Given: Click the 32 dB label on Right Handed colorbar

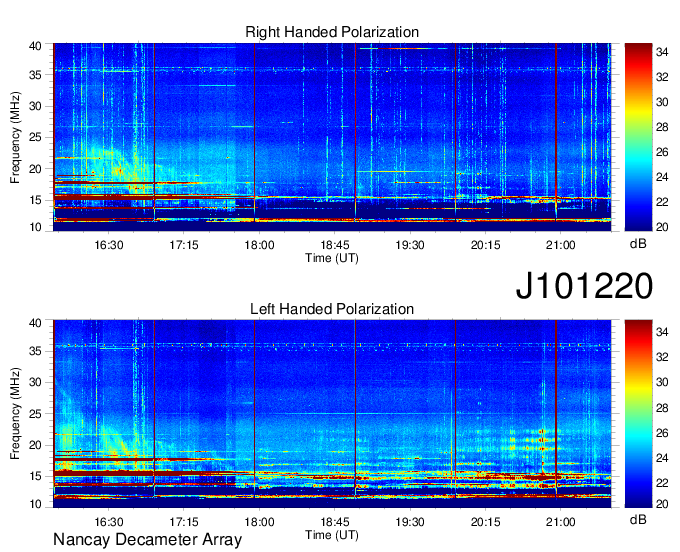Looking at the screenshot, I should [x=662, y=77].
